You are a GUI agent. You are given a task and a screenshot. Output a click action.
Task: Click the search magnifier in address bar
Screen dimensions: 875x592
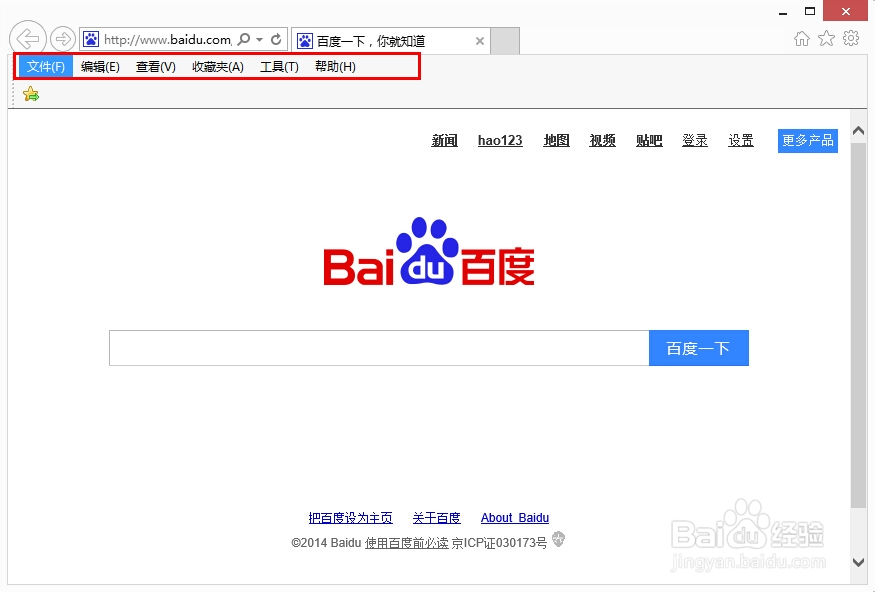pyautogui.click(x=244, y=39)
